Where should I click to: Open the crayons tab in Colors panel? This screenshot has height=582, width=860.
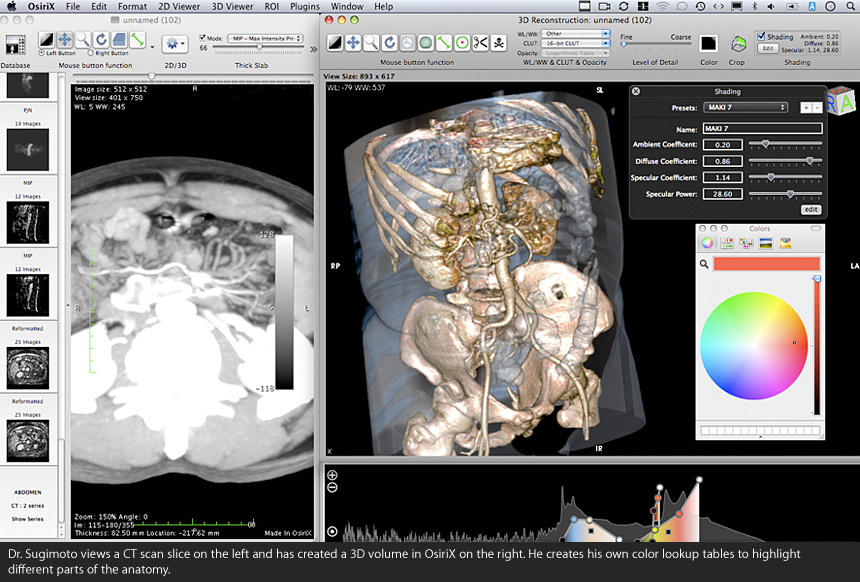[x=785, y=243]
